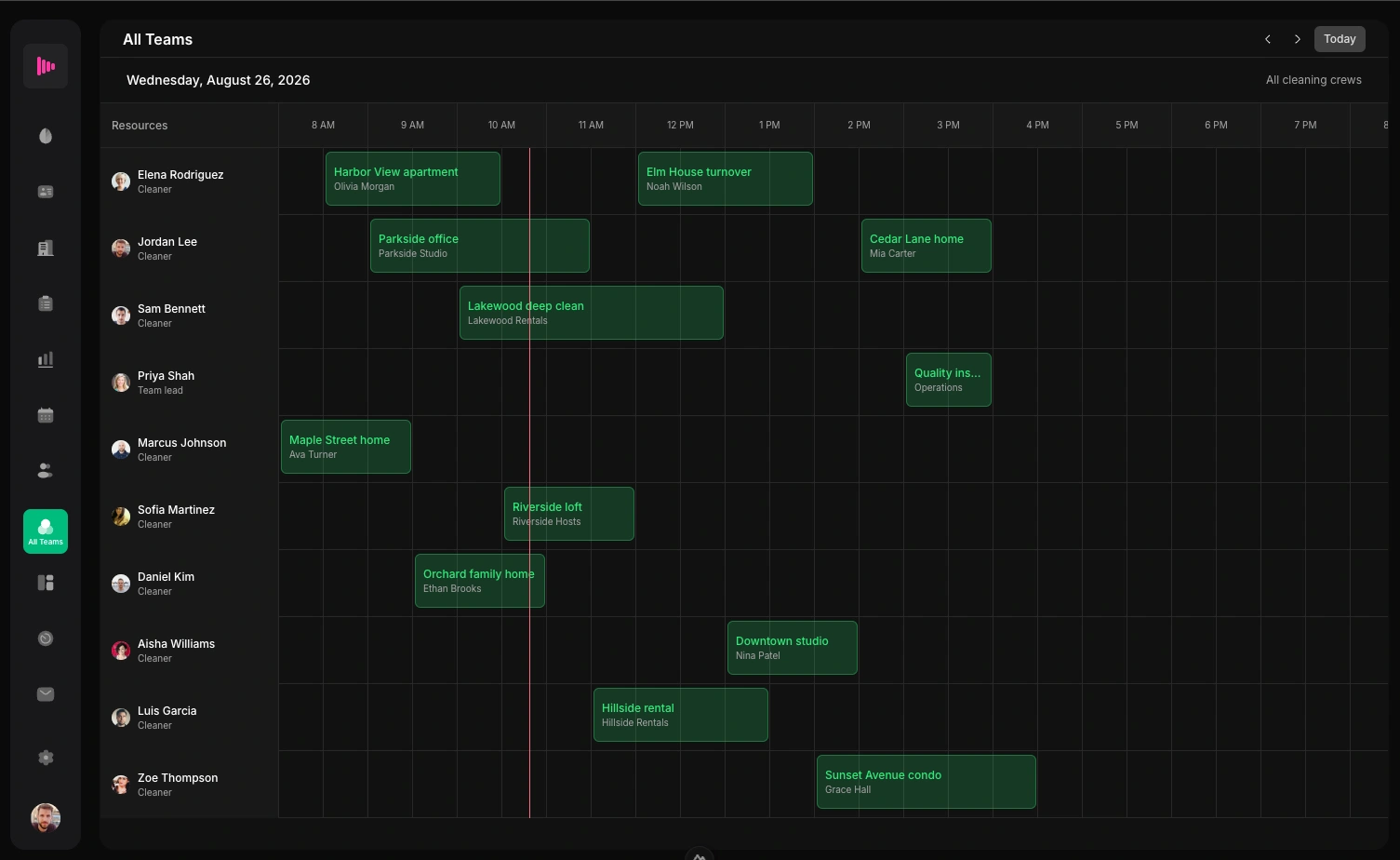Open the leaf icon in the sidebar

tap(46, 136)
